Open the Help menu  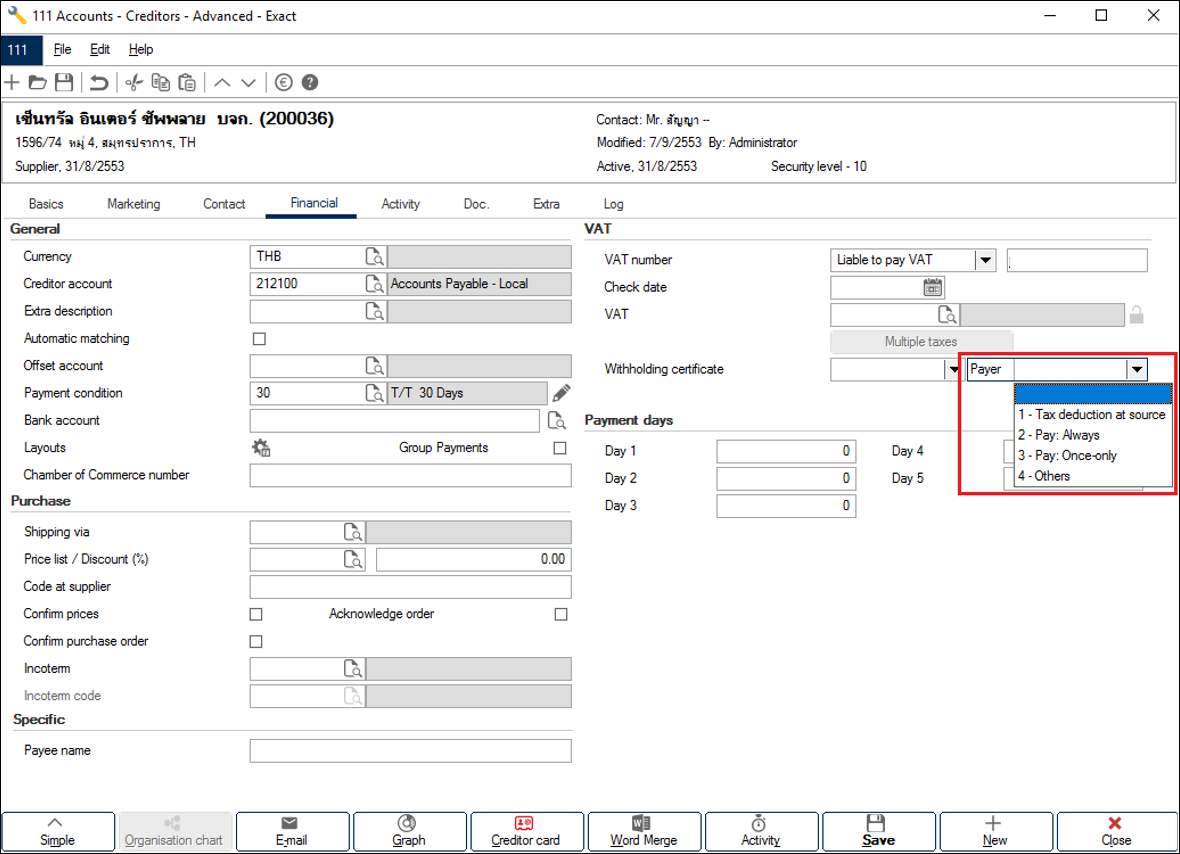click(141, 49)
